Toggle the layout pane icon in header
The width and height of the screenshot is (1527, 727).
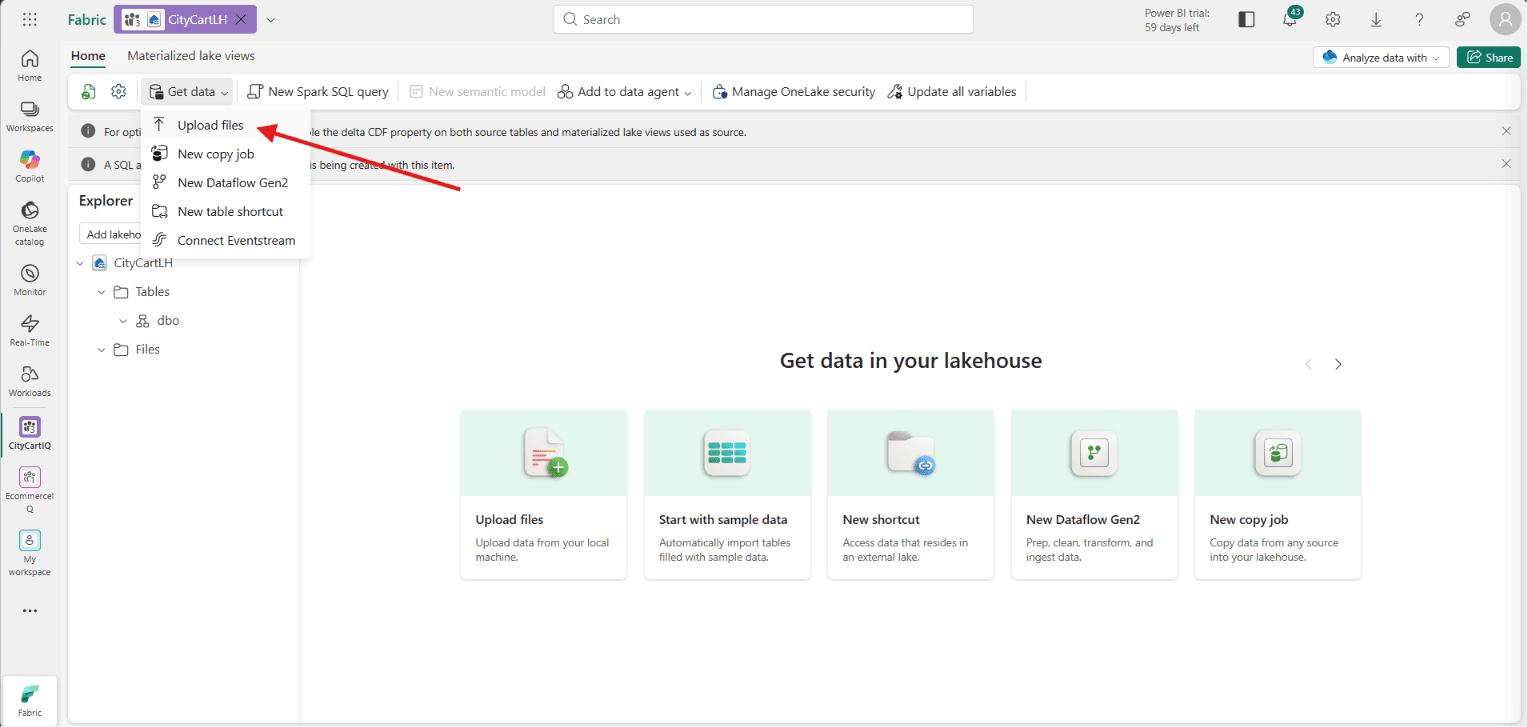pyautogui.click(x=1246, y=19)
